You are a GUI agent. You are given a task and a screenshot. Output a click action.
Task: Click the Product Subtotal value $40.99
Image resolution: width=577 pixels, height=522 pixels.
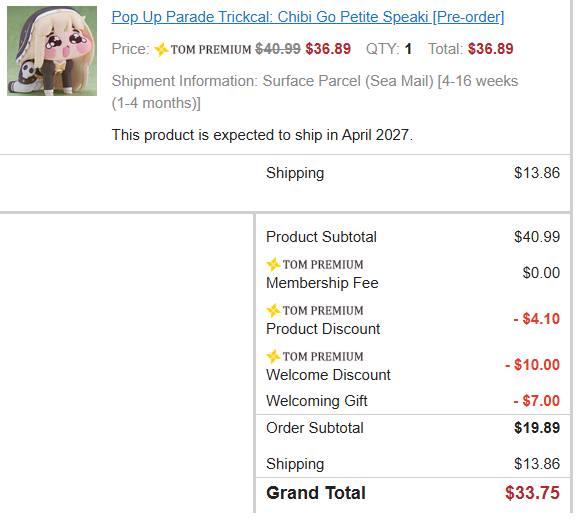(537, 237)
